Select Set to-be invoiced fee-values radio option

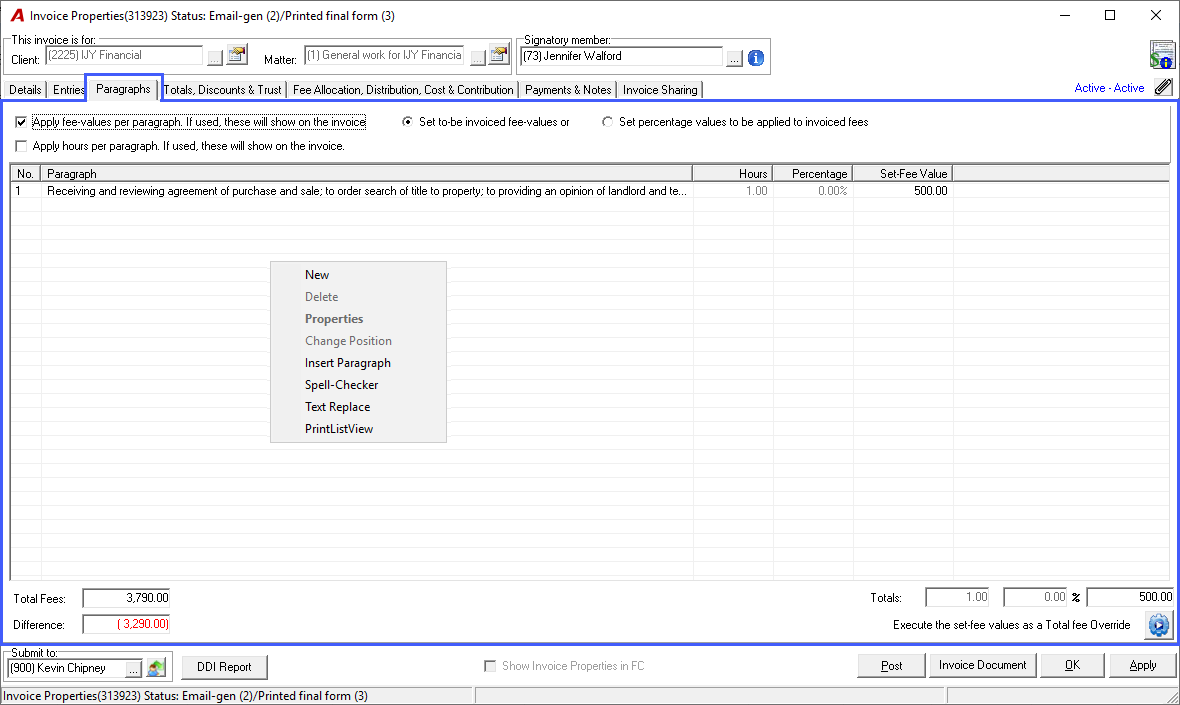pyautogui.click(x=407, y=122)
